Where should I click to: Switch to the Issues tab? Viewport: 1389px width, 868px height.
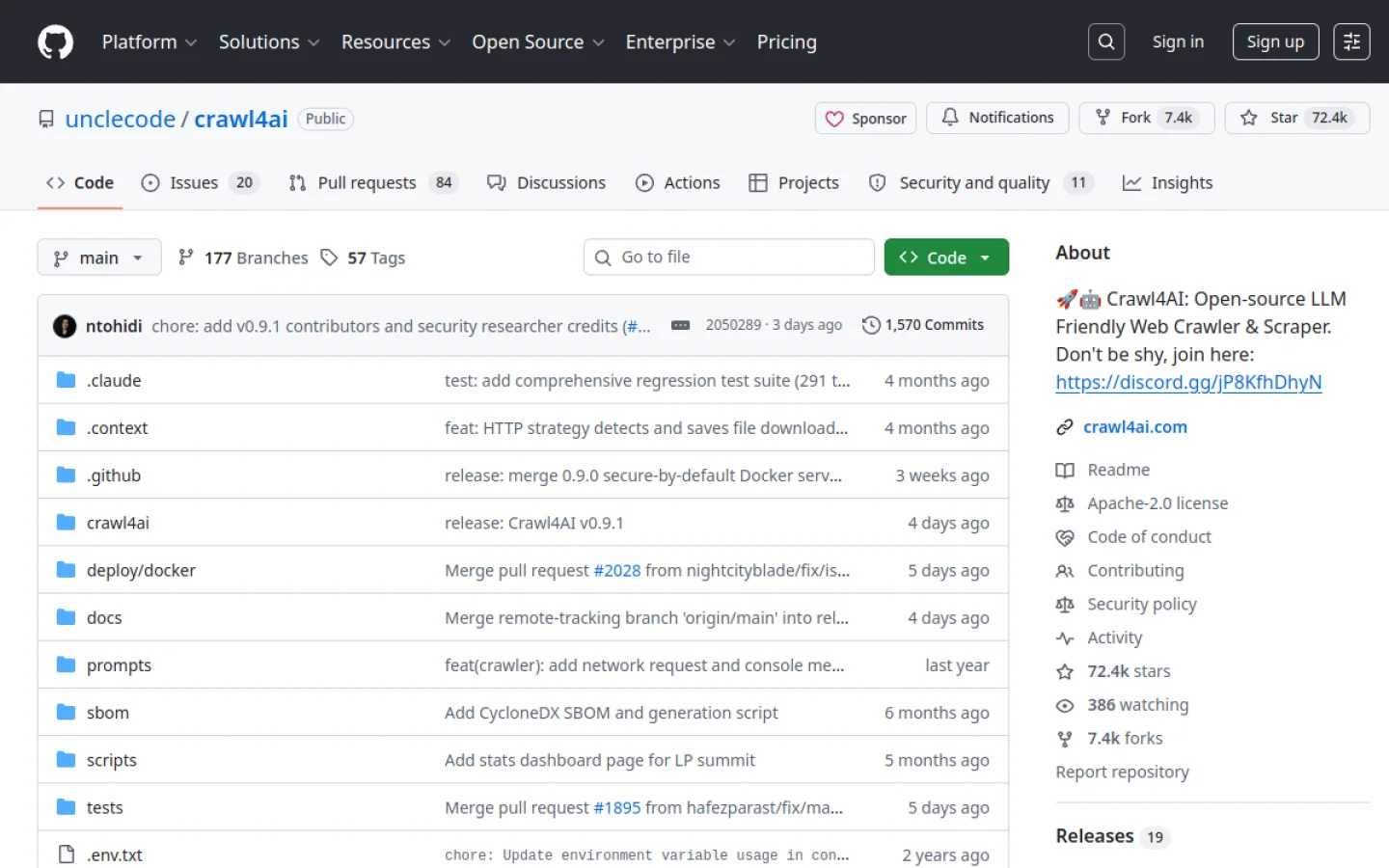[200, 182]
